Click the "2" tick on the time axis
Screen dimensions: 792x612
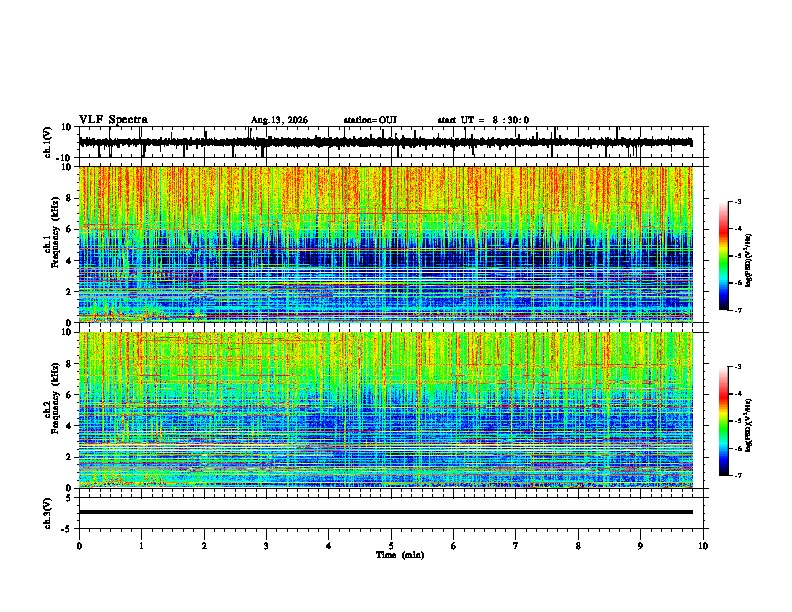pos(204,546)
